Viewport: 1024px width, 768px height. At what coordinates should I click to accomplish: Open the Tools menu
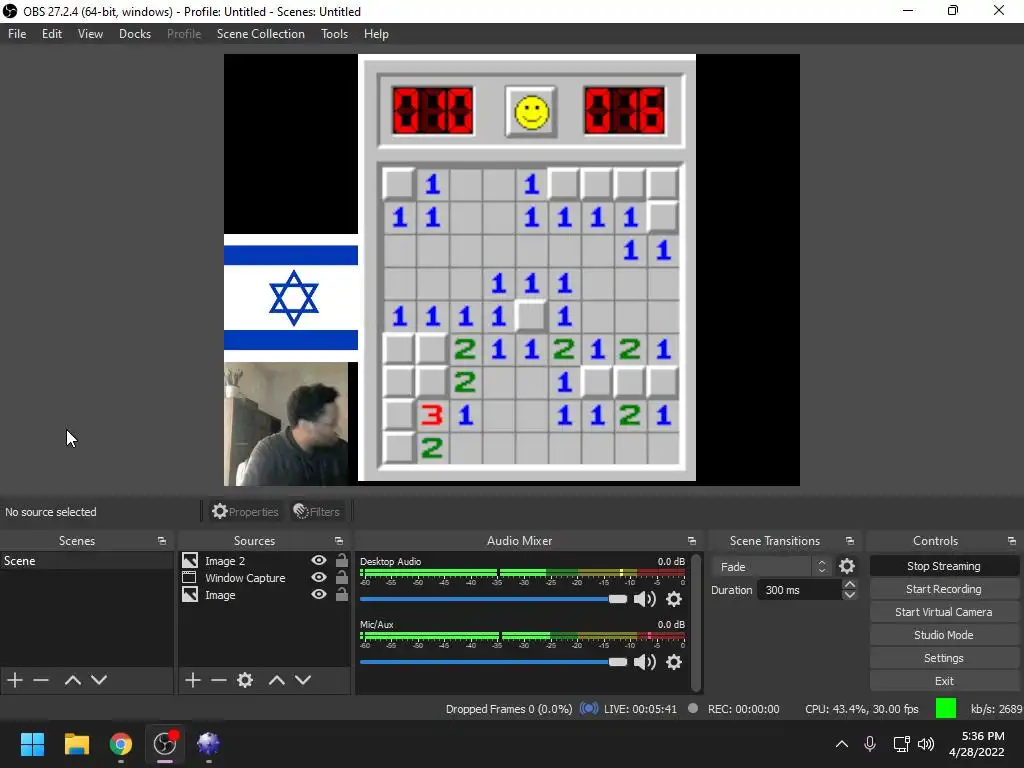[x=334, y=34]
